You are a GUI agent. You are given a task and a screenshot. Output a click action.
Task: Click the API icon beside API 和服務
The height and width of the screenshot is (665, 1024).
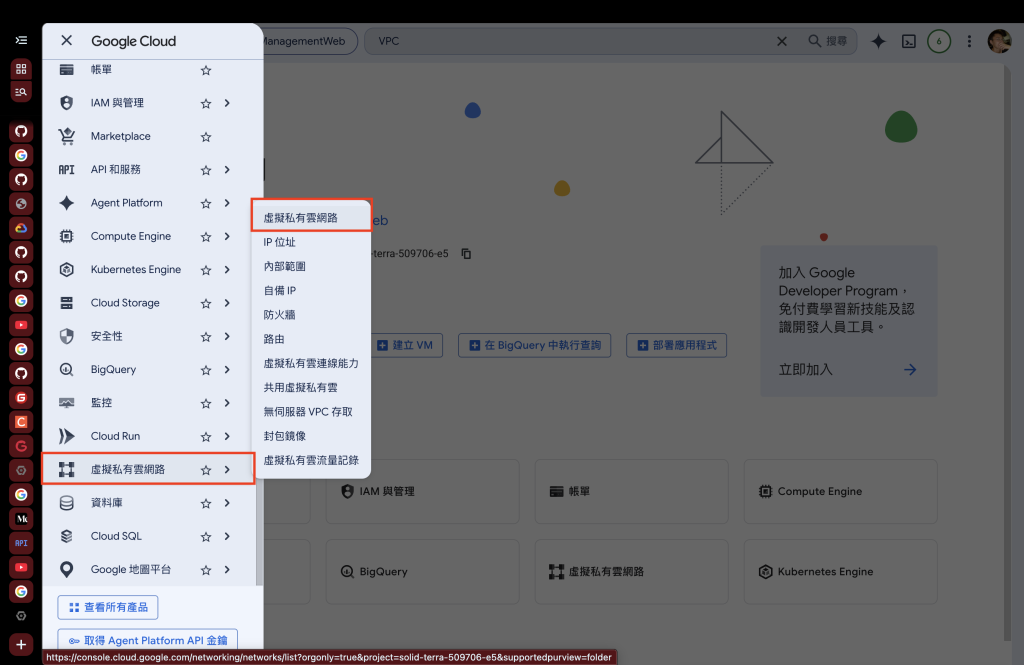[x=67, y=169]
